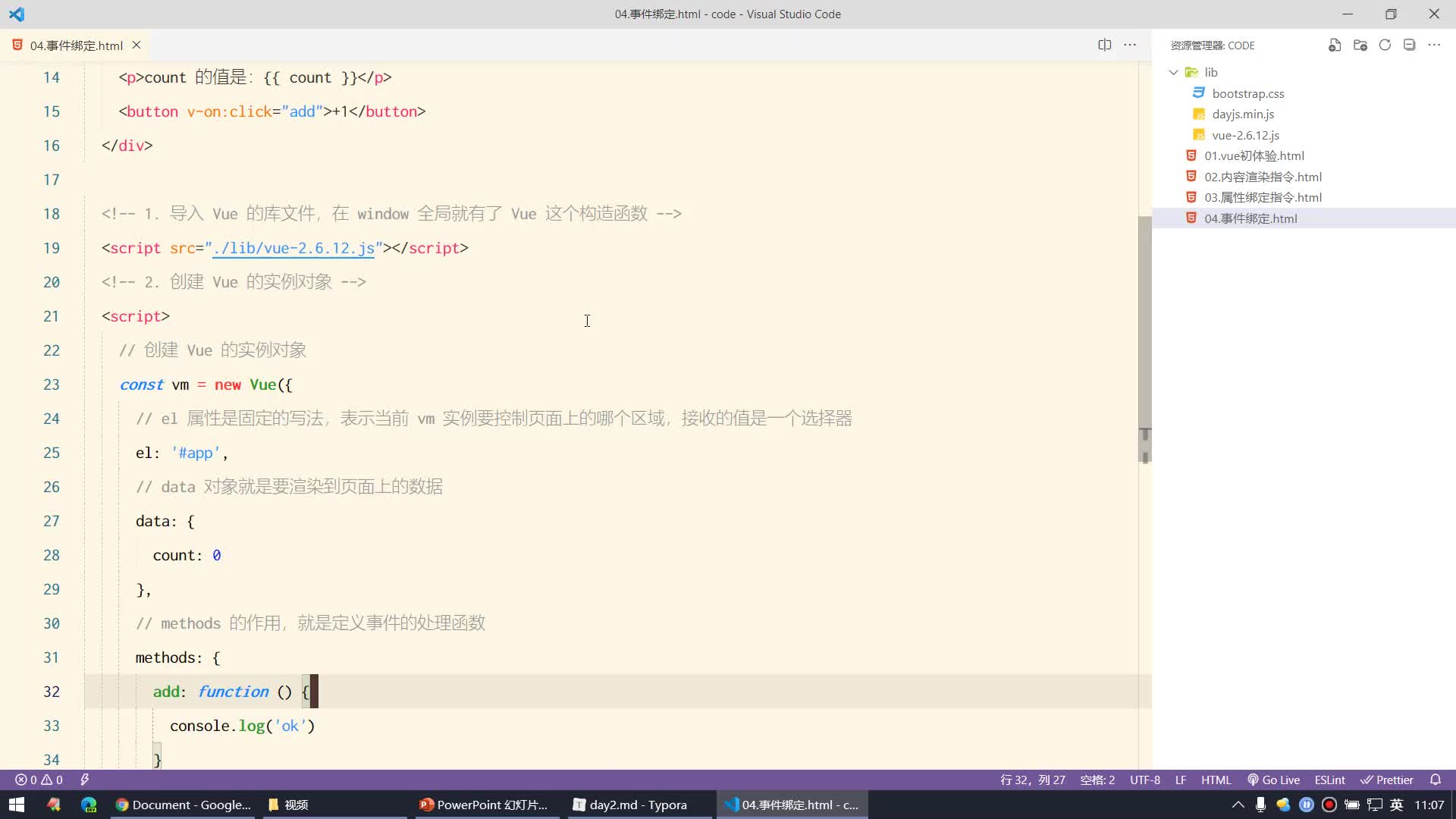Click the microphone tray icon
Image resolution: width=1456 pixels, height=819 pixels.
point(1260,805)
